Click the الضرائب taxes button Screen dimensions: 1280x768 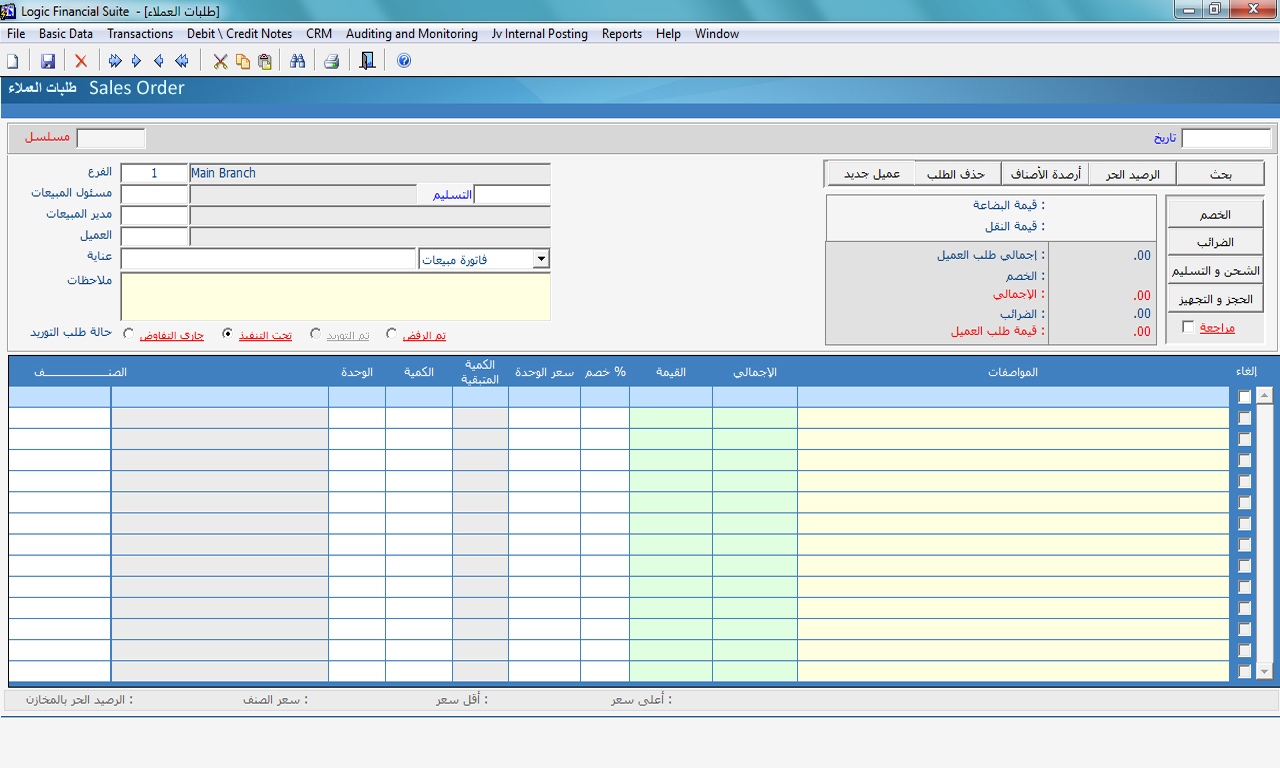(1215, 242)
